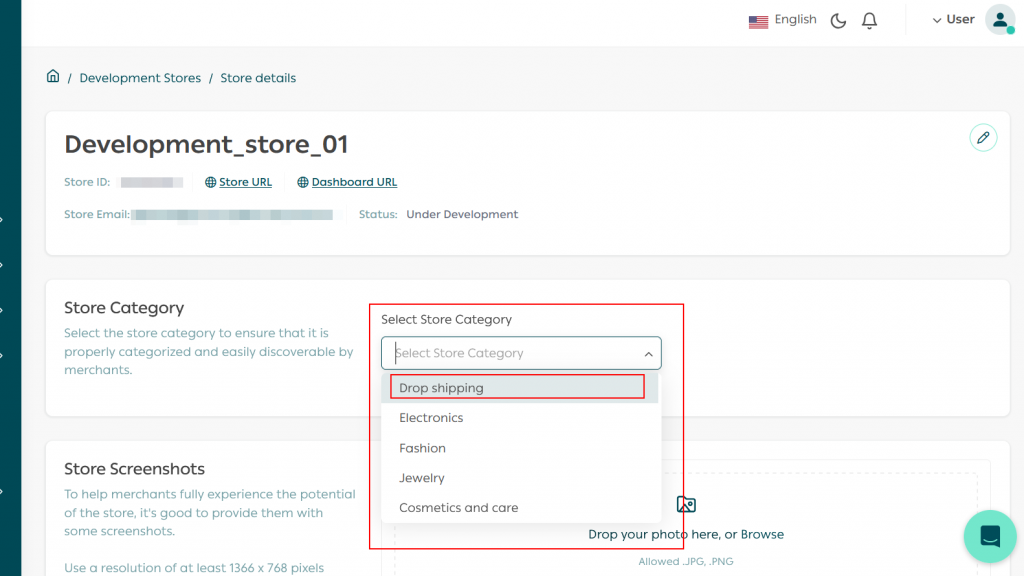
Task: Click the Select Store Category input
Action: (x=521, y=353)
